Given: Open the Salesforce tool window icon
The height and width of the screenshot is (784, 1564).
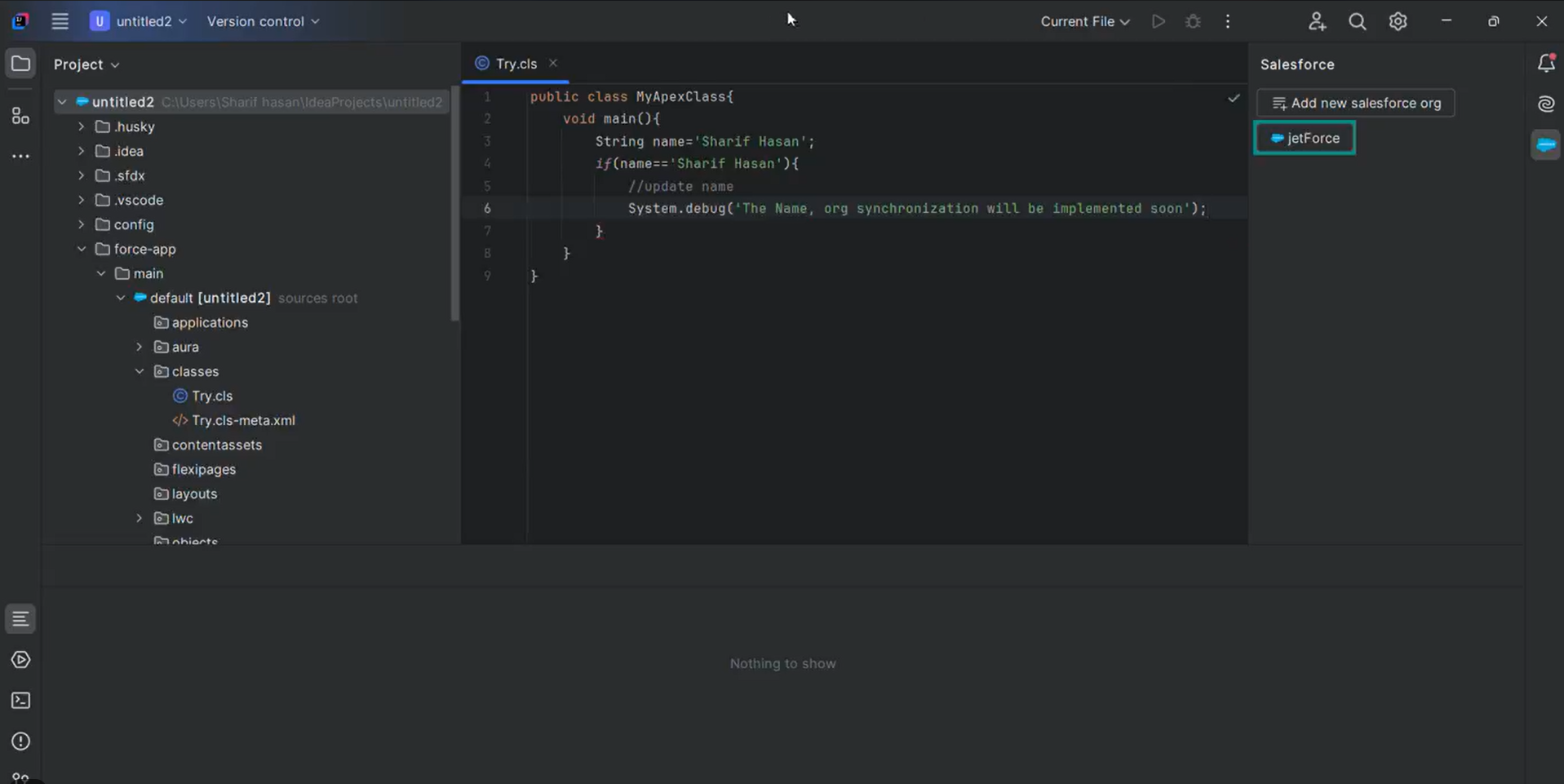Looking at the screenshot, I should (1545, 144).
